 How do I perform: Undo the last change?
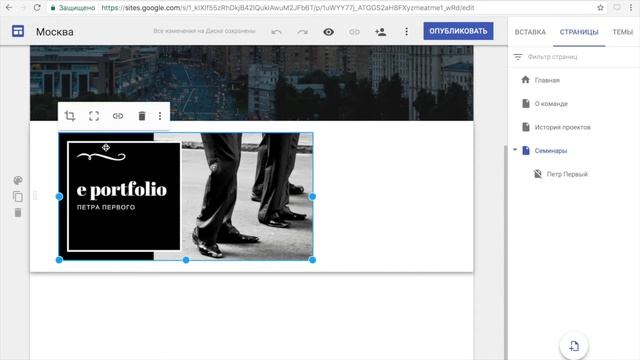point(276,32)
